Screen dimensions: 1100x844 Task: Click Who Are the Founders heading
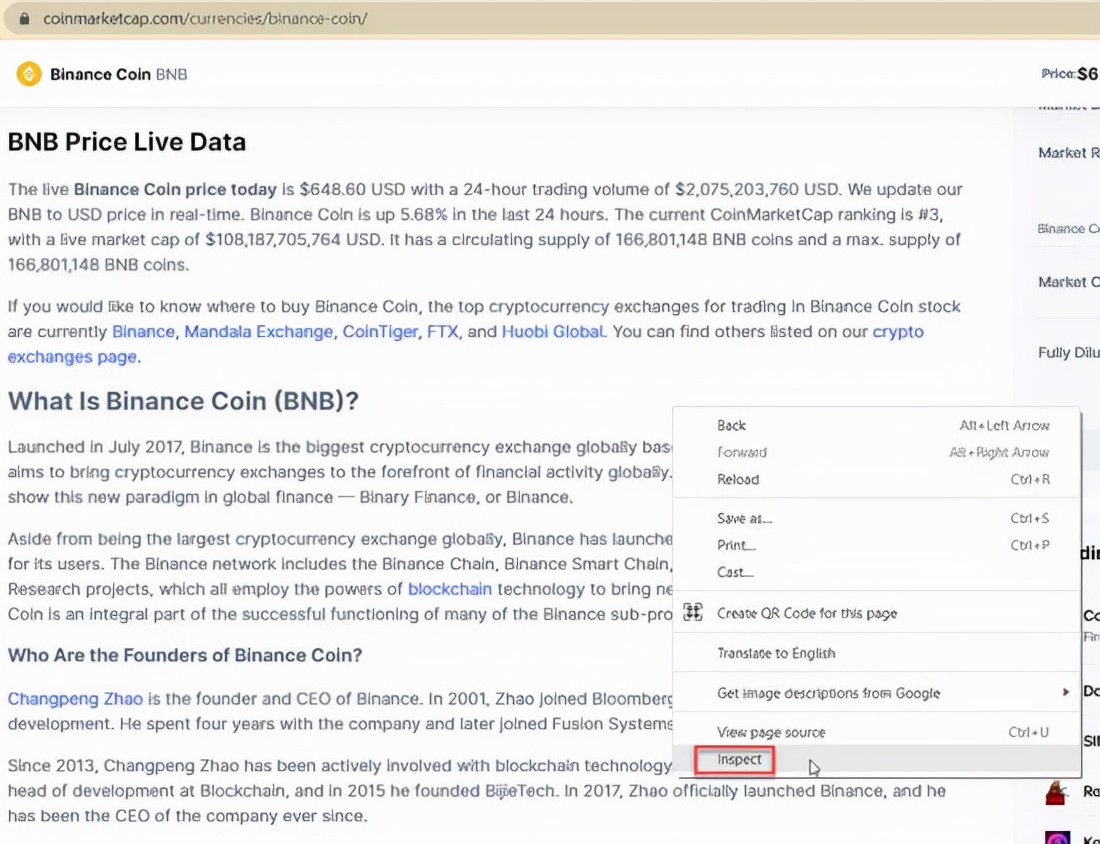tap(185, 655)
